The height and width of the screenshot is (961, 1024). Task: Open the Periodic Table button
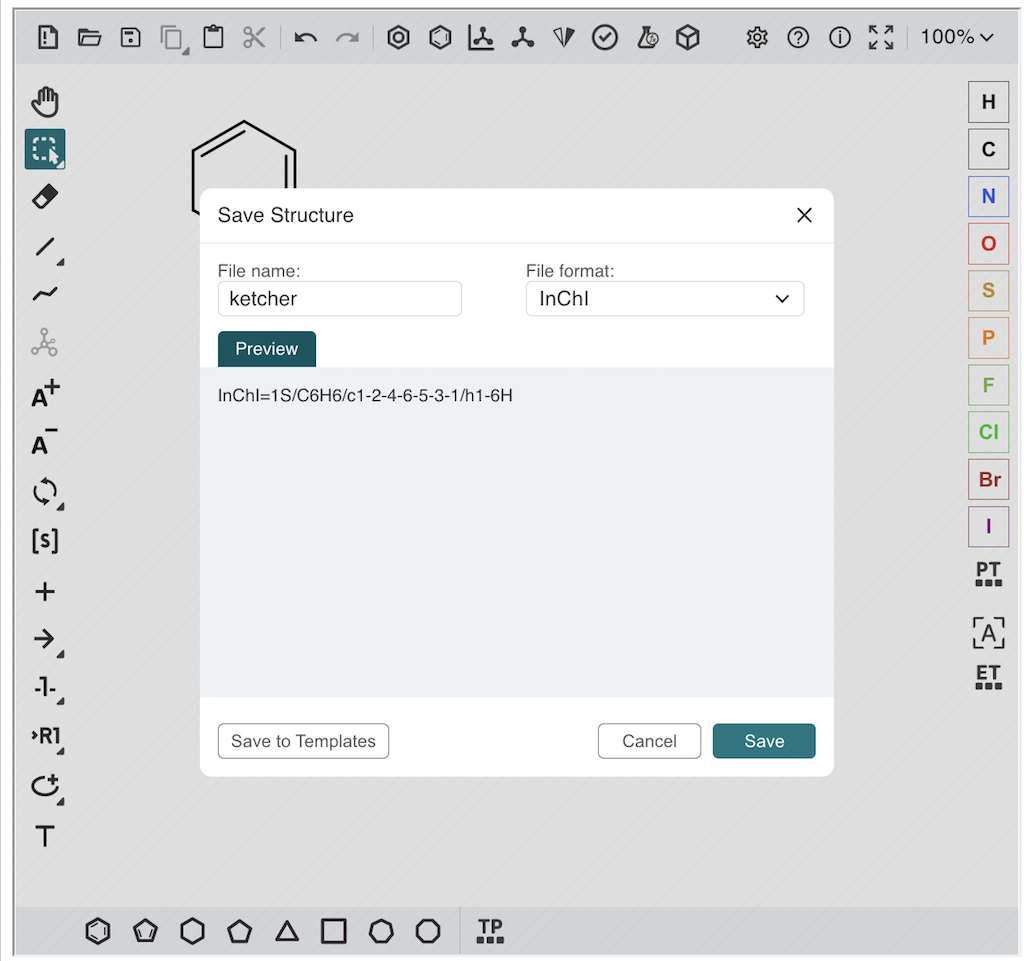(988, 574)
